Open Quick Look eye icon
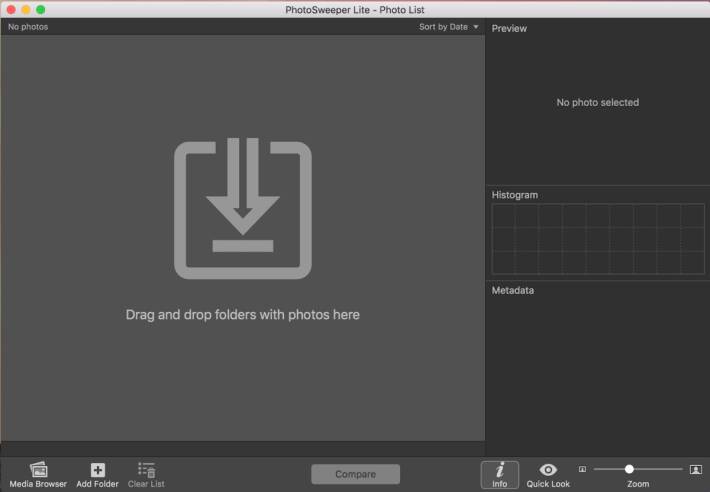Viewport: 710px width, 492px height. [x=548, y=470]
